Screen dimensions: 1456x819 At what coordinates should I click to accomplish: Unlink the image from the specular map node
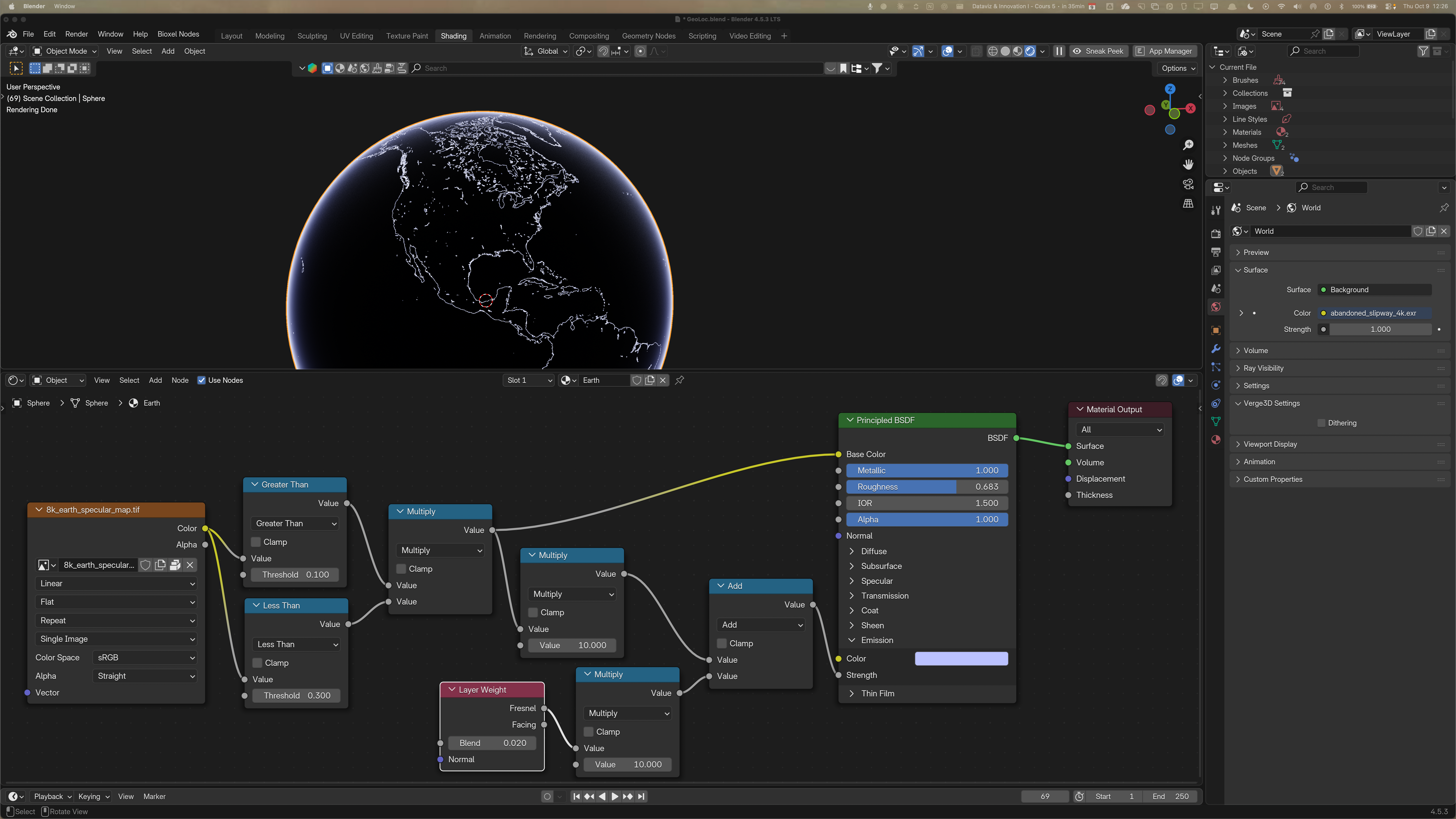tap(190, 565)
